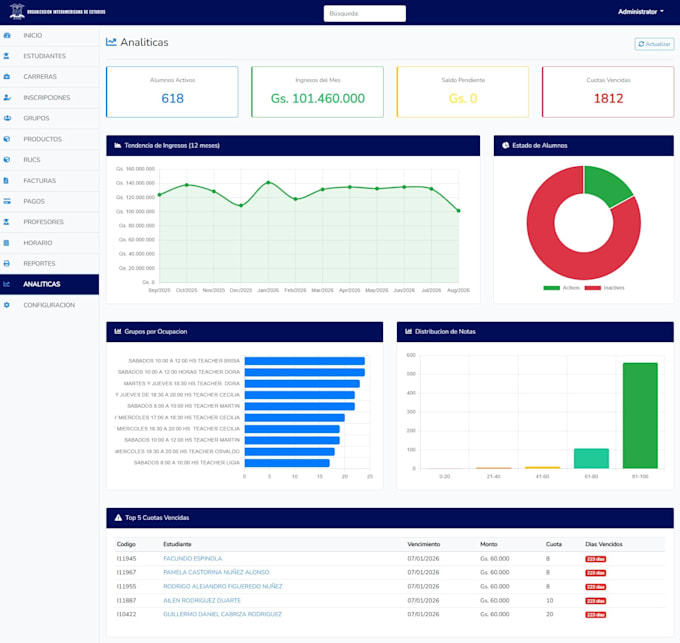Click the ESTUDIANTES sidebar icon
Viewport: 680px width, 643px height.
click(7, 56)
